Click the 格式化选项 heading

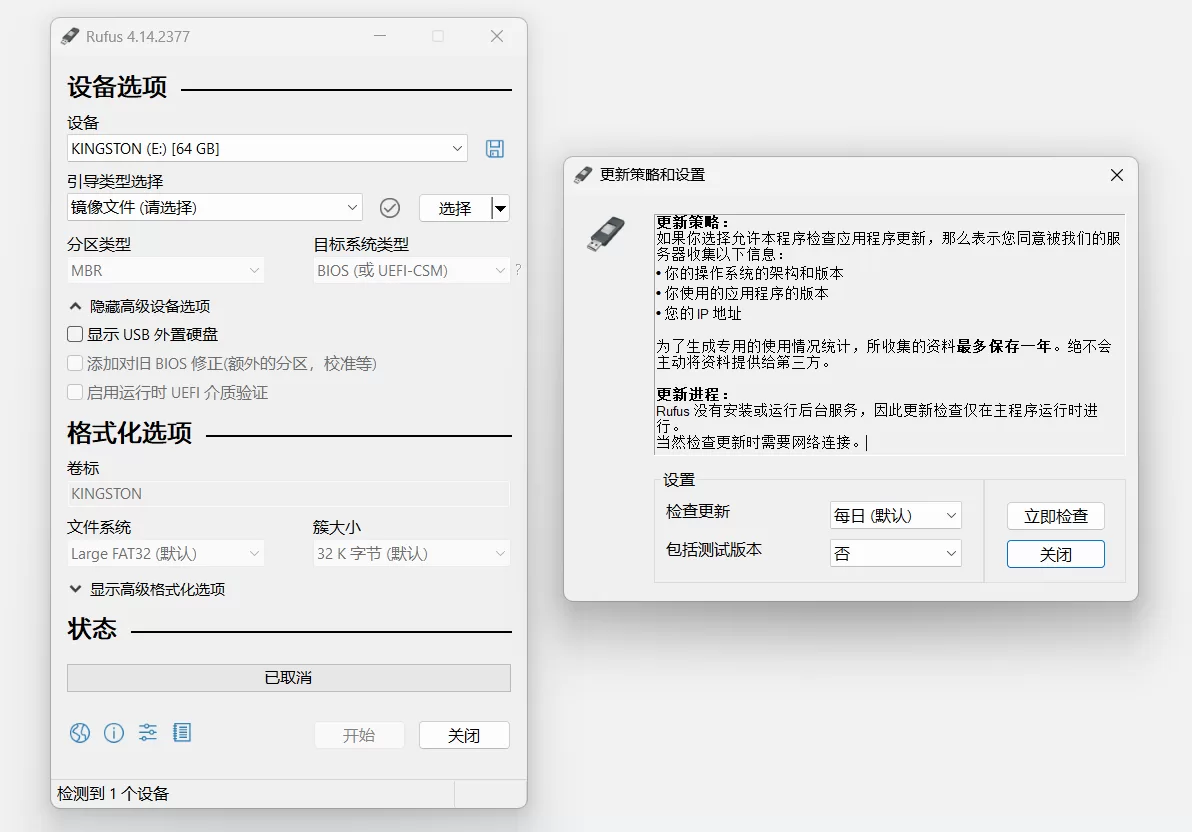pyautogui.click(x=130, y=433)
